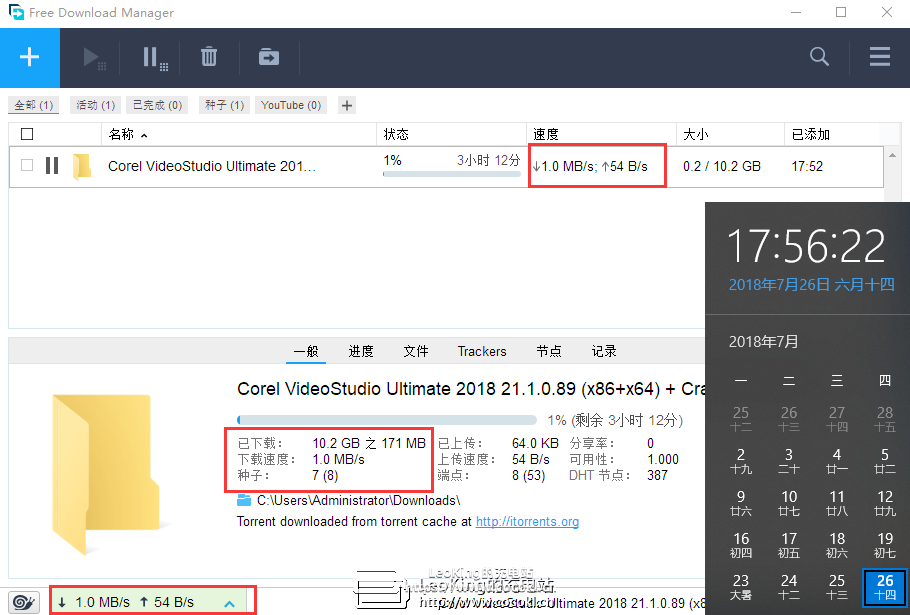The width and height of the screenshot is (910, 615).
Task: Click the progress bar in the details panel
Action: tap(387, 420)
